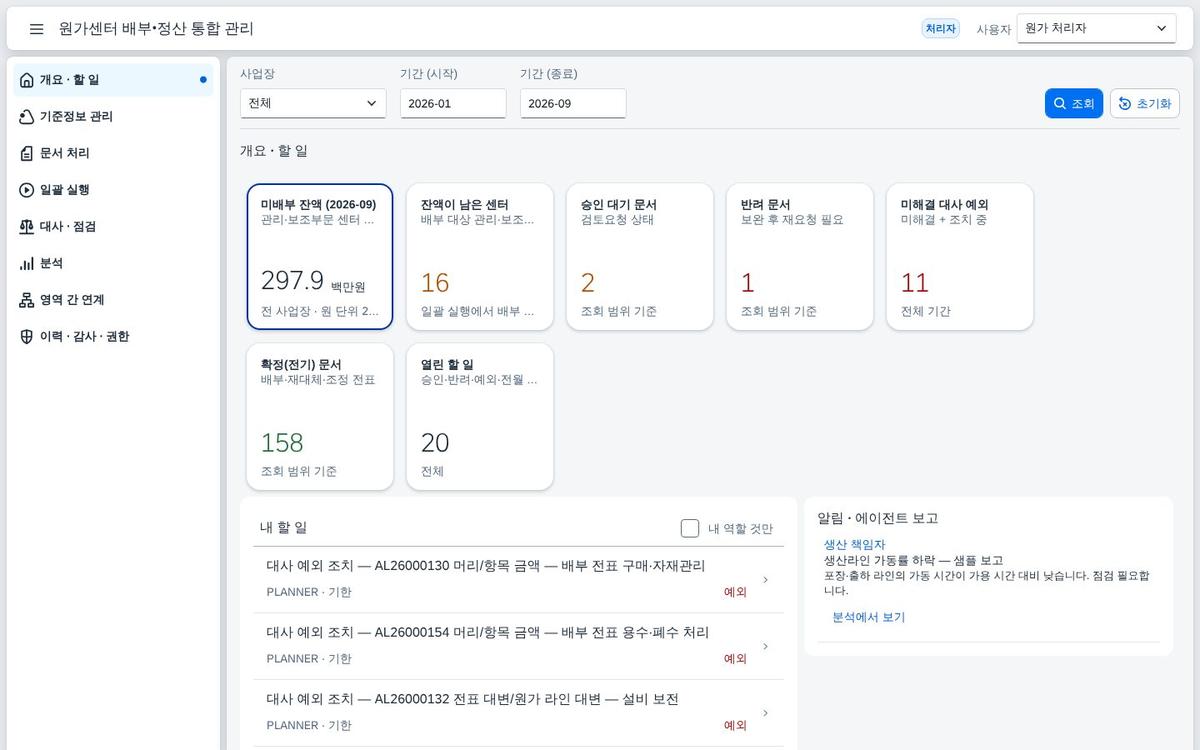Go to 영역 간 연계 menu
Screen dimensions: 1200x750
click(113, 300)
